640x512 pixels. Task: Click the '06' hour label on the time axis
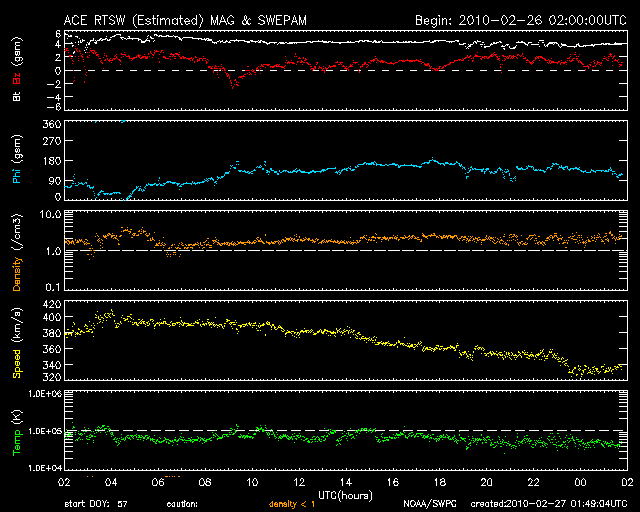[x=158, y=483]
